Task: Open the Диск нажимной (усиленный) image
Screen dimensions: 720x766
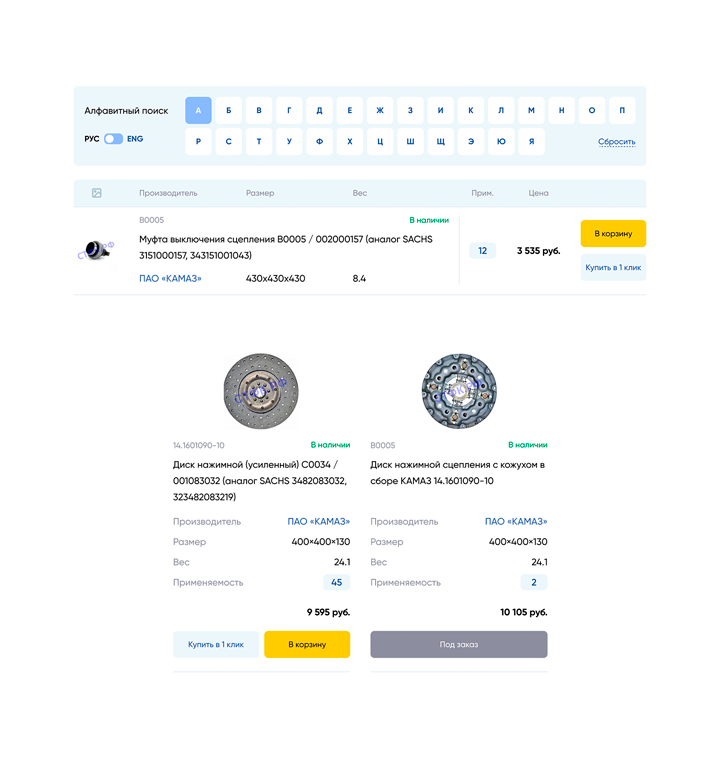Action: pyautogui.click(x=261, y=387)
